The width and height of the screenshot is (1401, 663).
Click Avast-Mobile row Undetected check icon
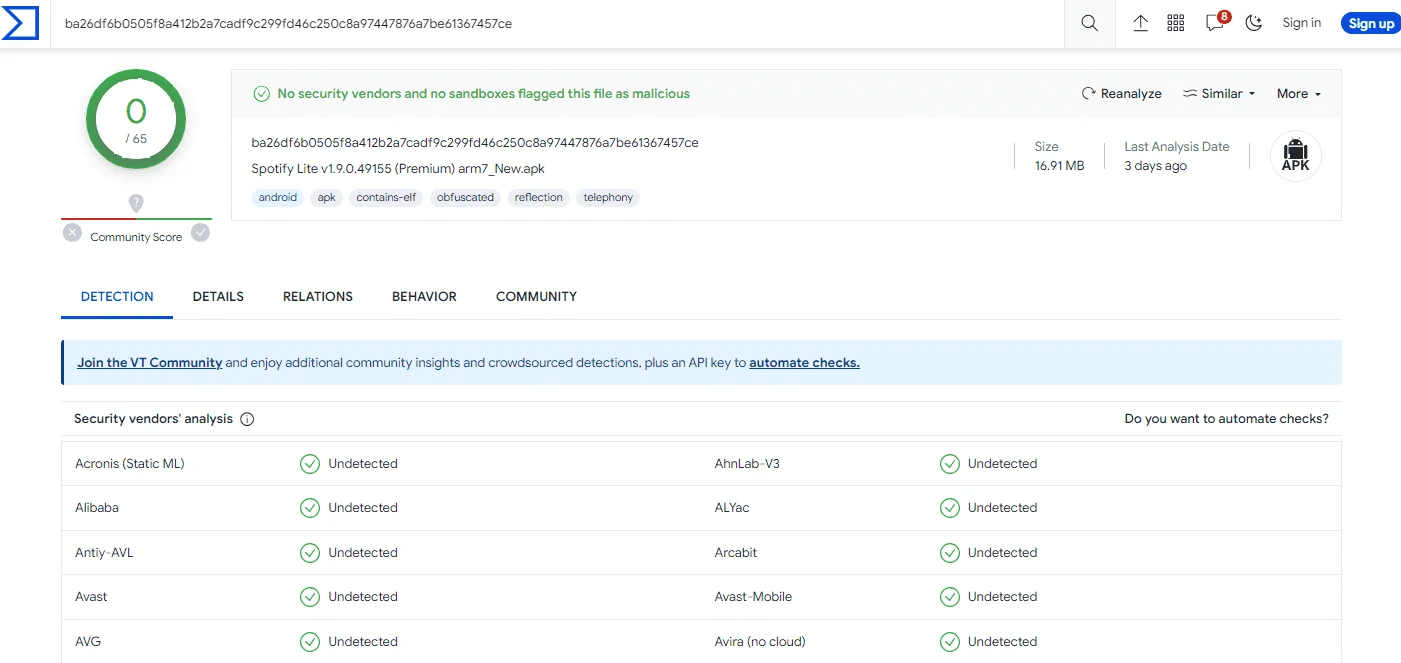tap(950, 597)
